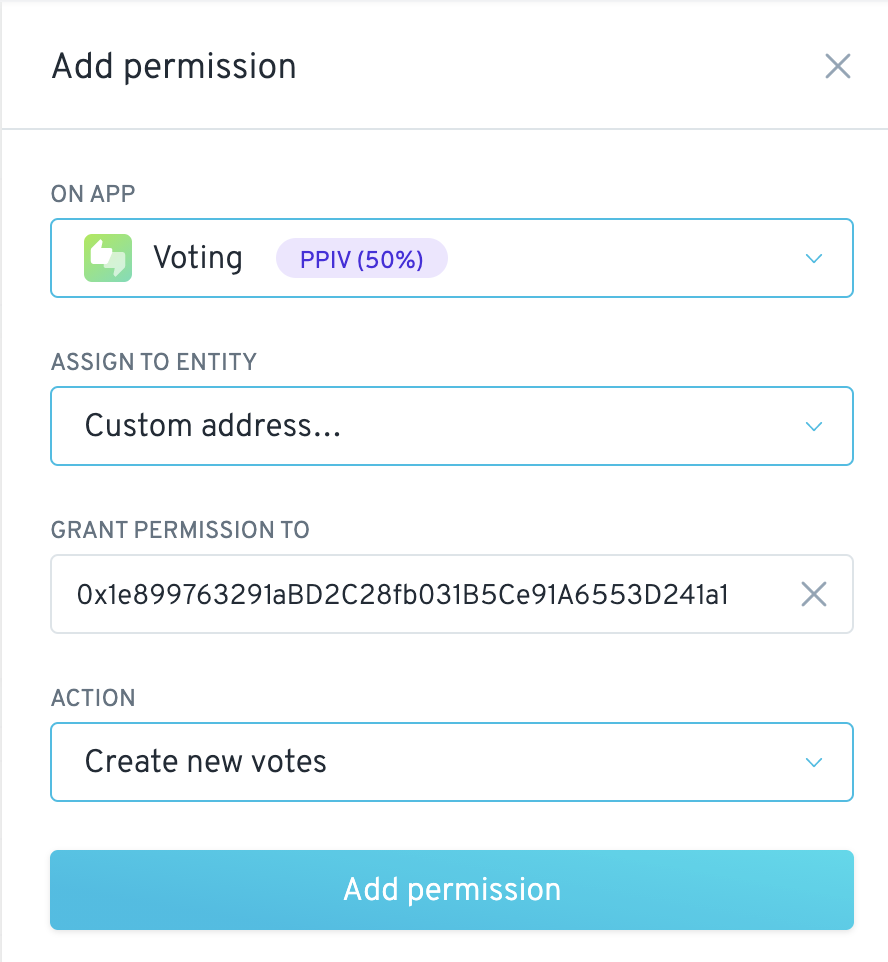This screenshot has height=962, width=888.
Task: Click the green Voting app icon
Action: [108, 258]
